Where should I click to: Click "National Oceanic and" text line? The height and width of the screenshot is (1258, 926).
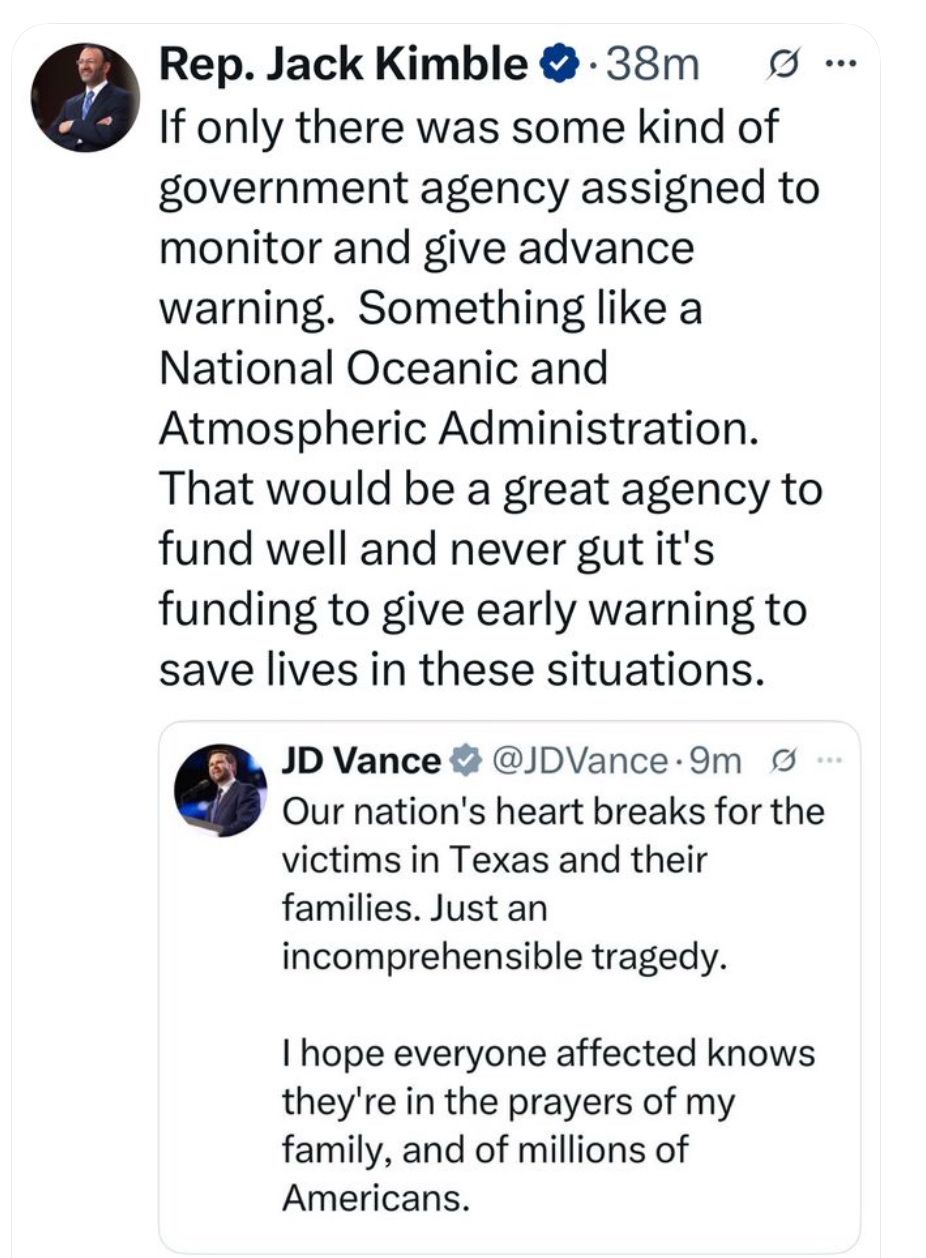[383, 368]
